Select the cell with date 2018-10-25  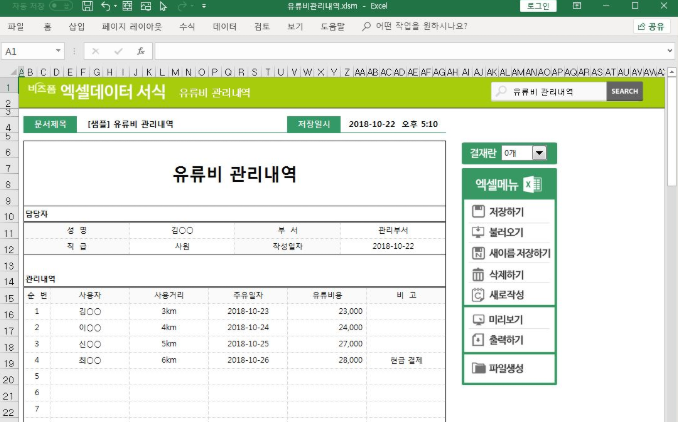pyautogui.click(x=248, y=344)
